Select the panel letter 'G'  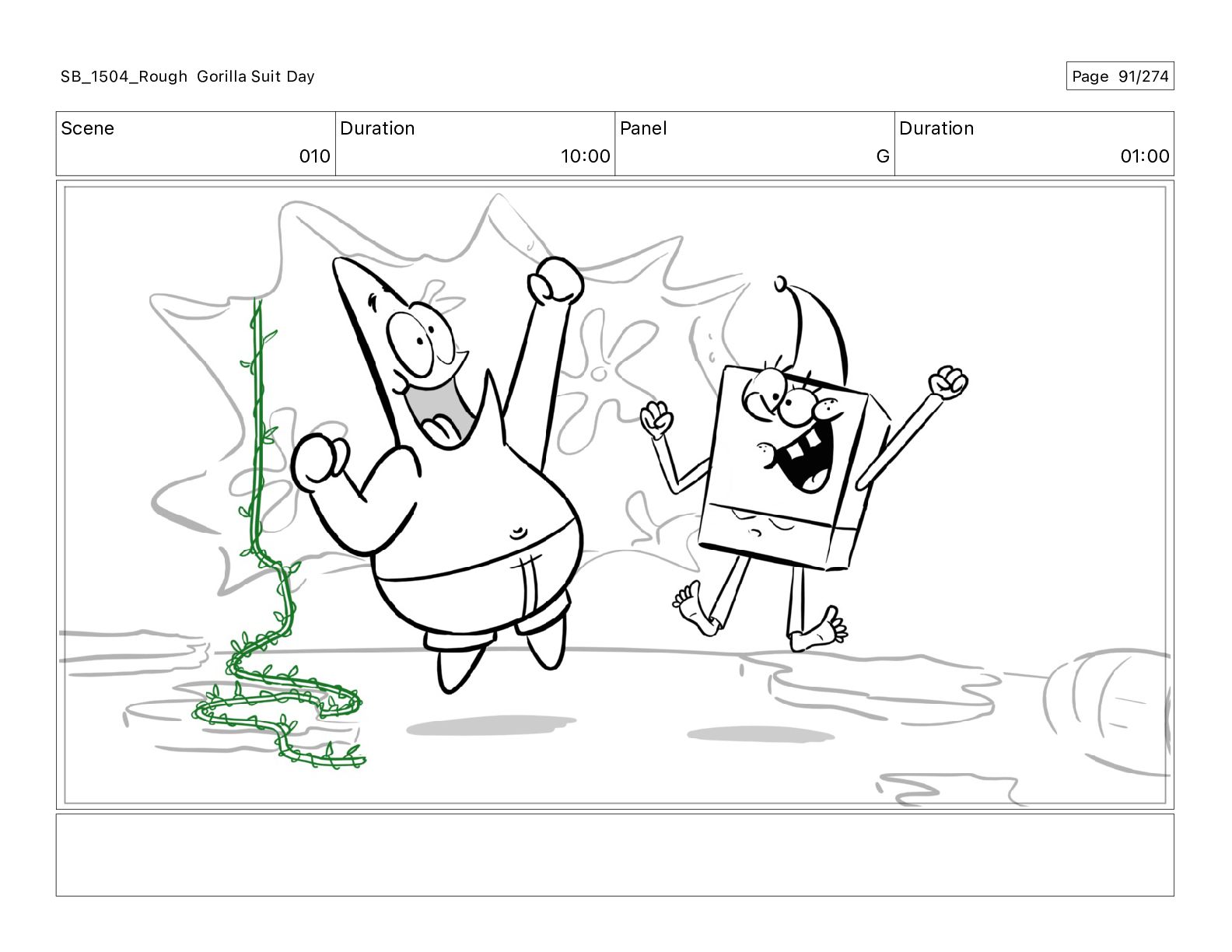[x=883, y=156]
